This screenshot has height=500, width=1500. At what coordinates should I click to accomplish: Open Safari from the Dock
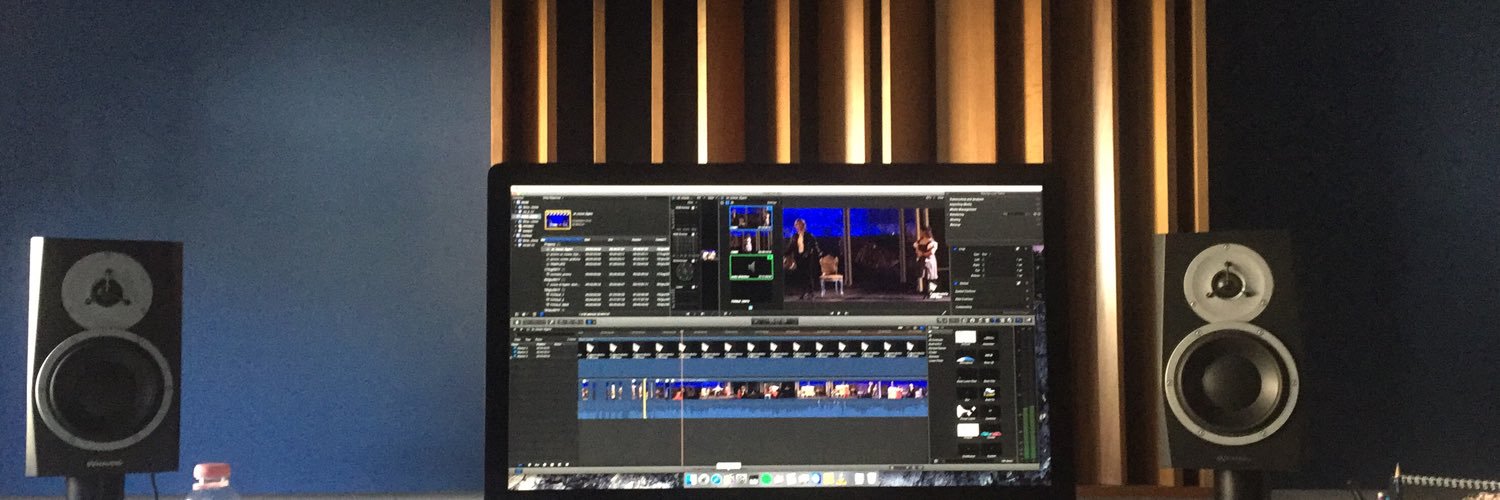[716, 479]
